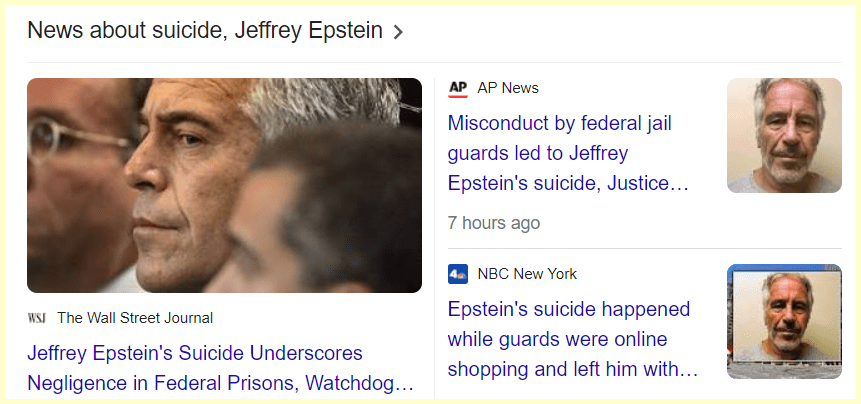The width and height of the screenshot is (861, 404).
Task: Open the thumbnail beside the AP News article
Action: pyautogui.click(x=784, y=135)
